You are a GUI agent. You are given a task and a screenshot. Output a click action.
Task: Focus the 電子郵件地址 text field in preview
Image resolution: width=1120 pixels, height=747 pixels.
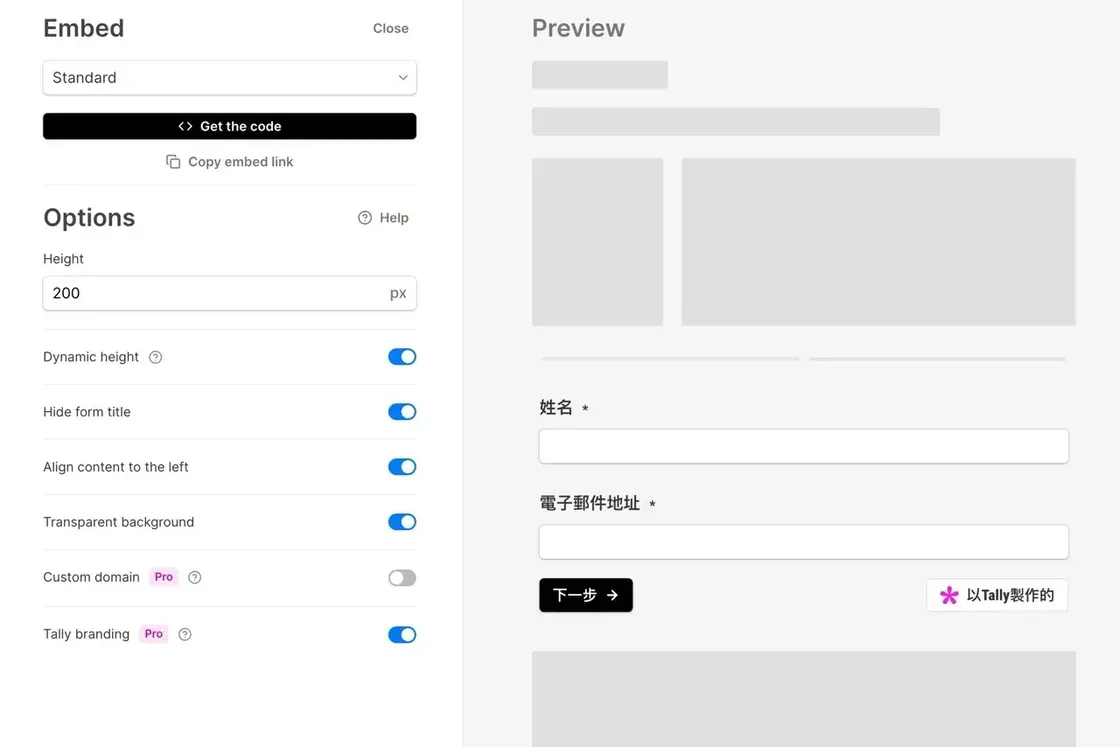coord(804,542)
